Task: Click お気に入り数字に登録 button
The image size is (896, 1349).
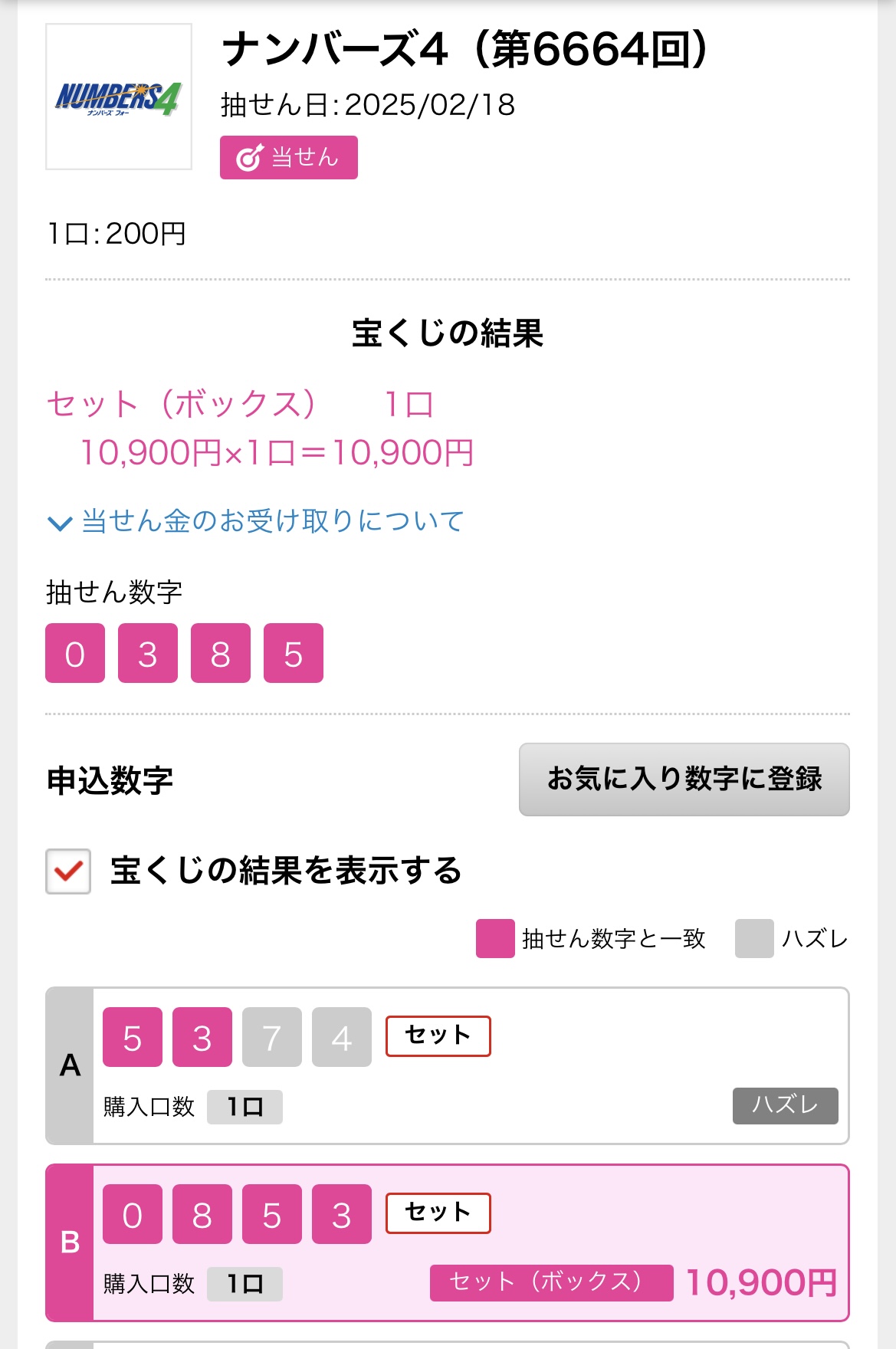Action: (x=684, y=780)
